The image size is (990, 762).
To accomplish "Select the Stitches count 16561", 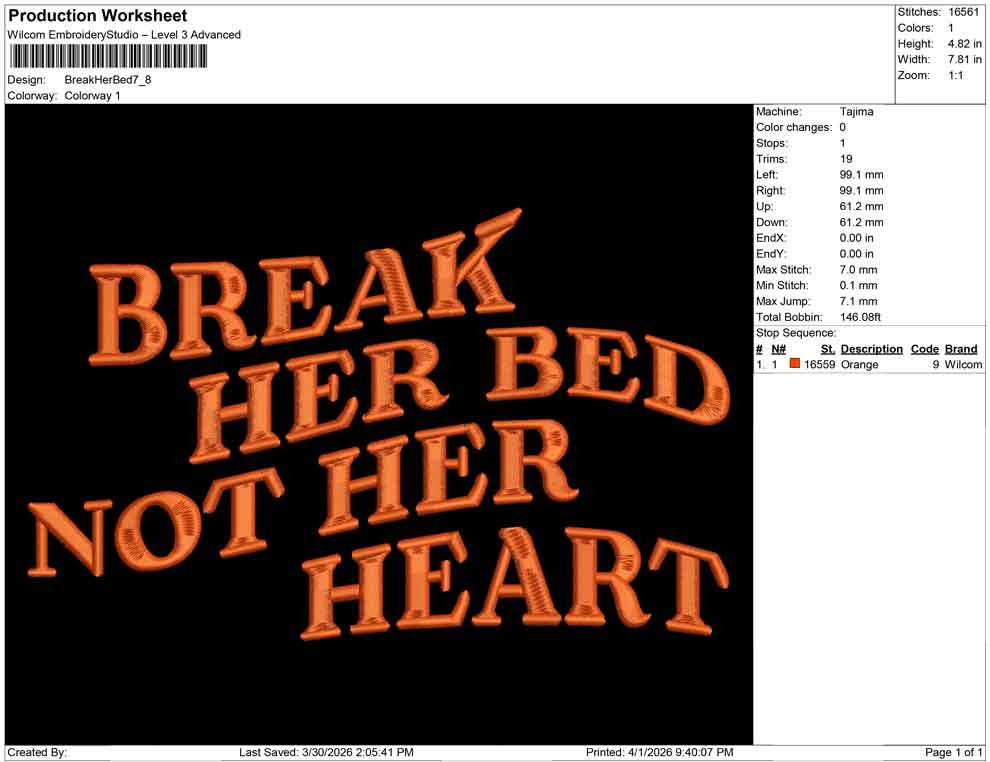I will click(x=962, y=12).
